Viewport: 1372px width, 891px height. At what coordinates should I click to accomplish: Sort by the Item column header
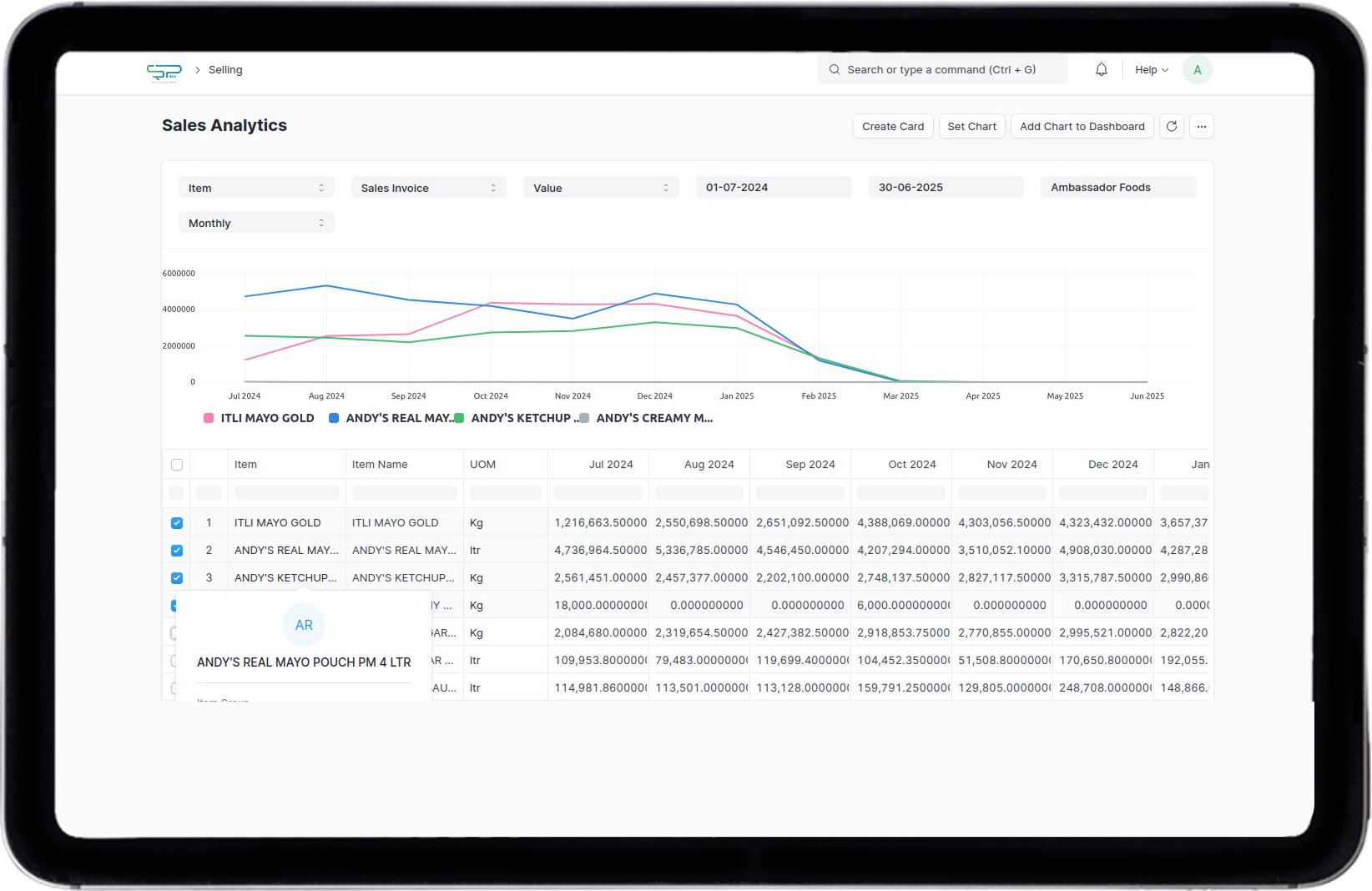point(287,465)
